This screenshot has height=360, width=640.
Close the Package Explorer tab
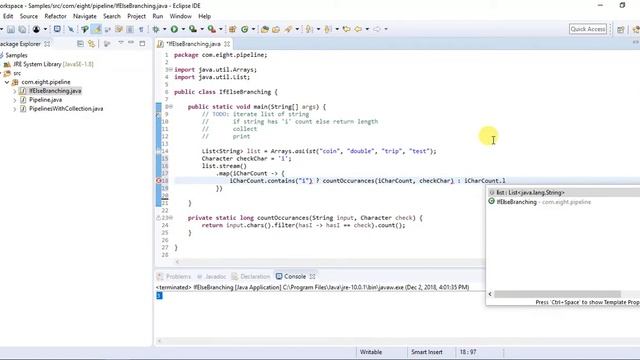(x=47, y=44)
